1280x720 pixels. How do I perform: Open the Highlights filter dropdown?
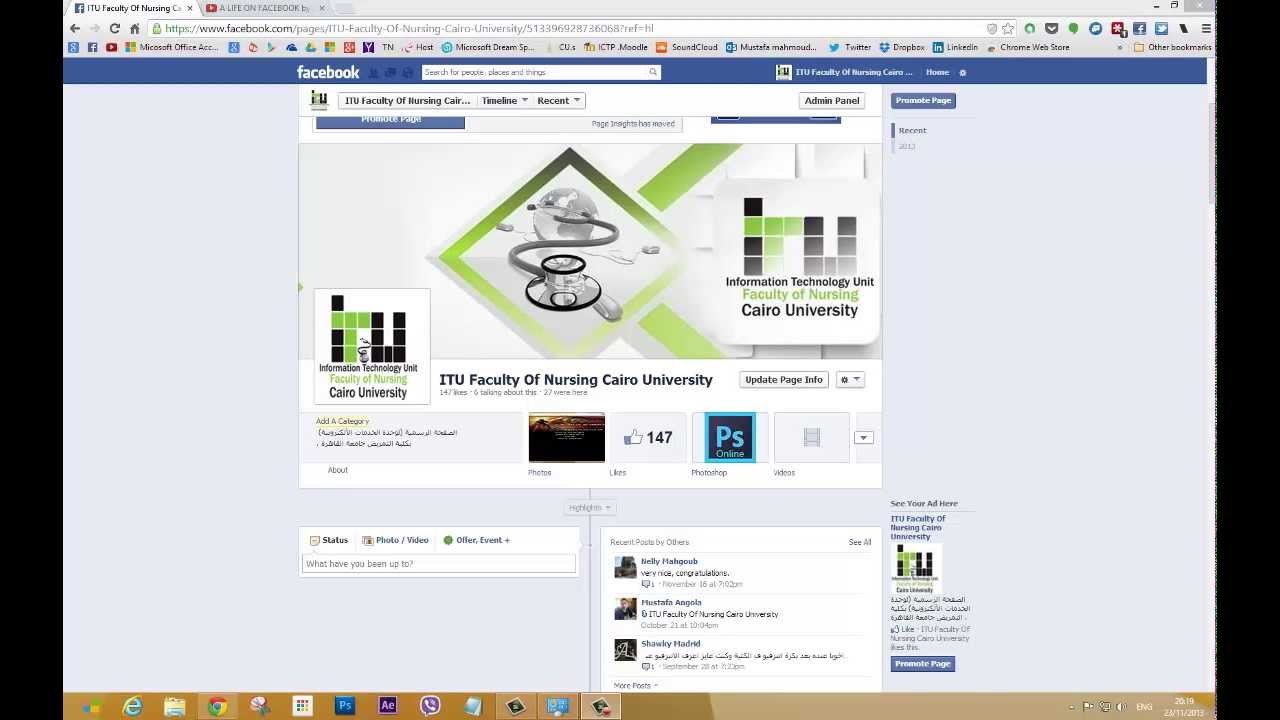point(589,508)
